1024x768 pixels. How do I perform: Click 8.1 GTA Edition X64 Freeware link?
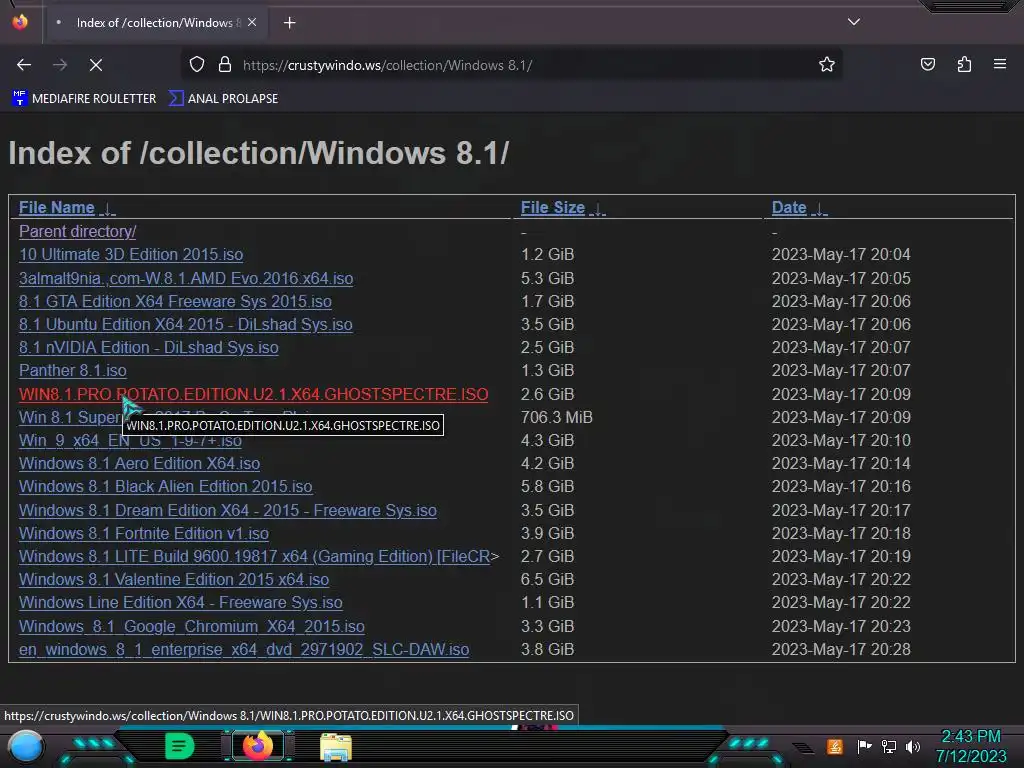pyautogui.click(x=175, y=301)
